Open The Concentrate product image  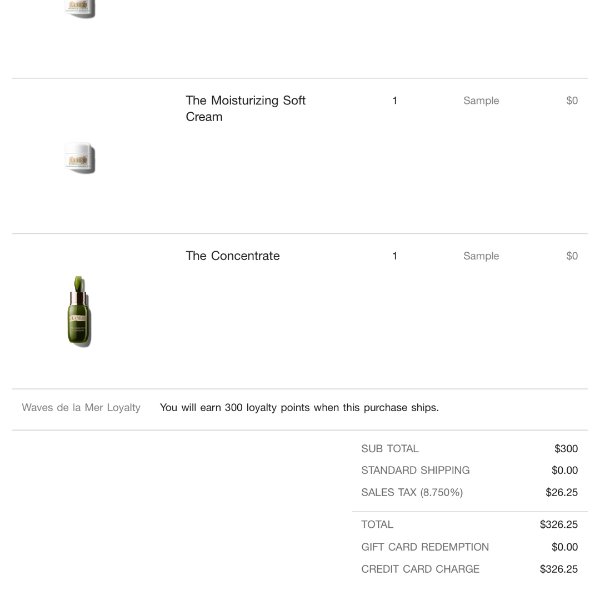[79, 311]
